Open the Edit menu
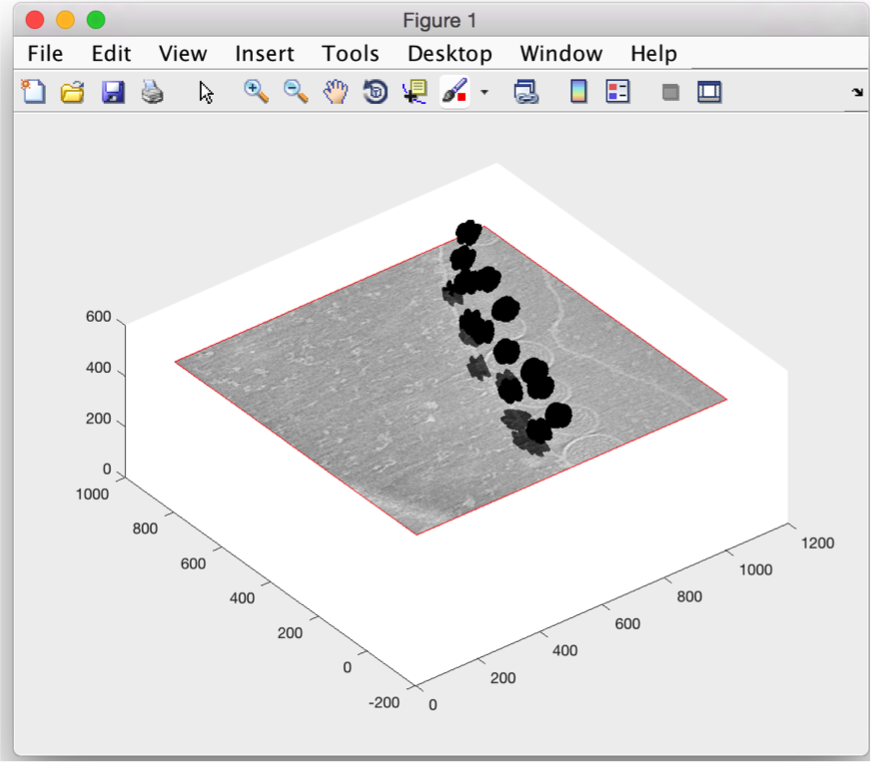Viewport: 871px width, 762px height. (111, 54)
